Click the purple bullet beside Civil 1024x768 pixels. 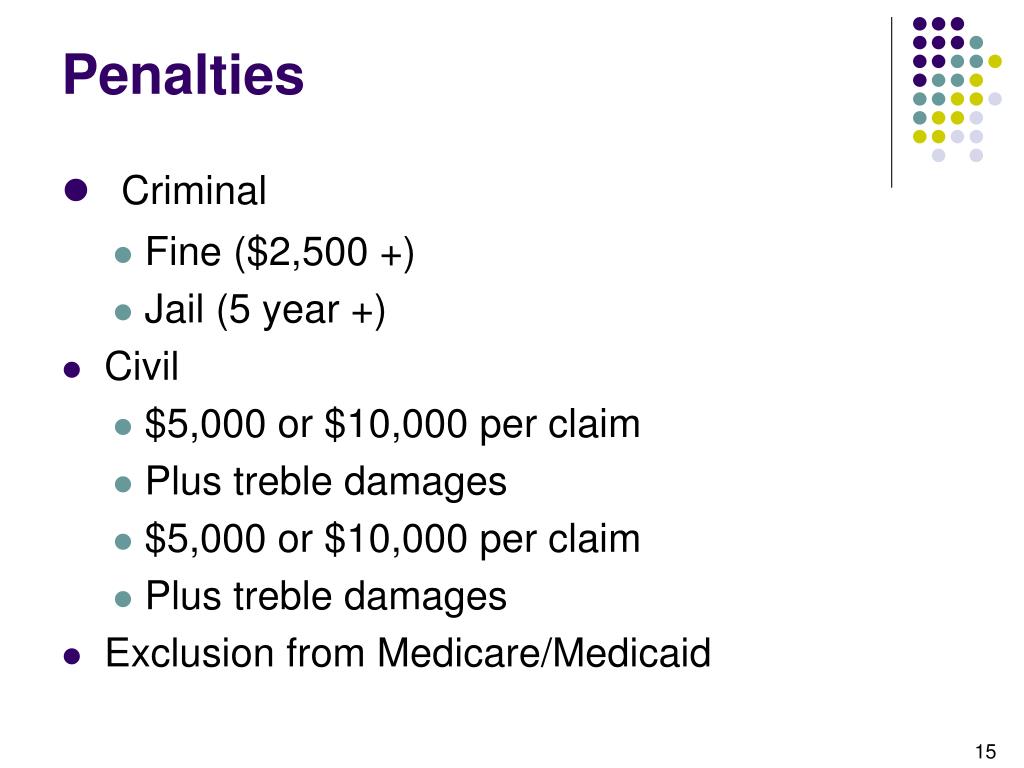[72, 370]
